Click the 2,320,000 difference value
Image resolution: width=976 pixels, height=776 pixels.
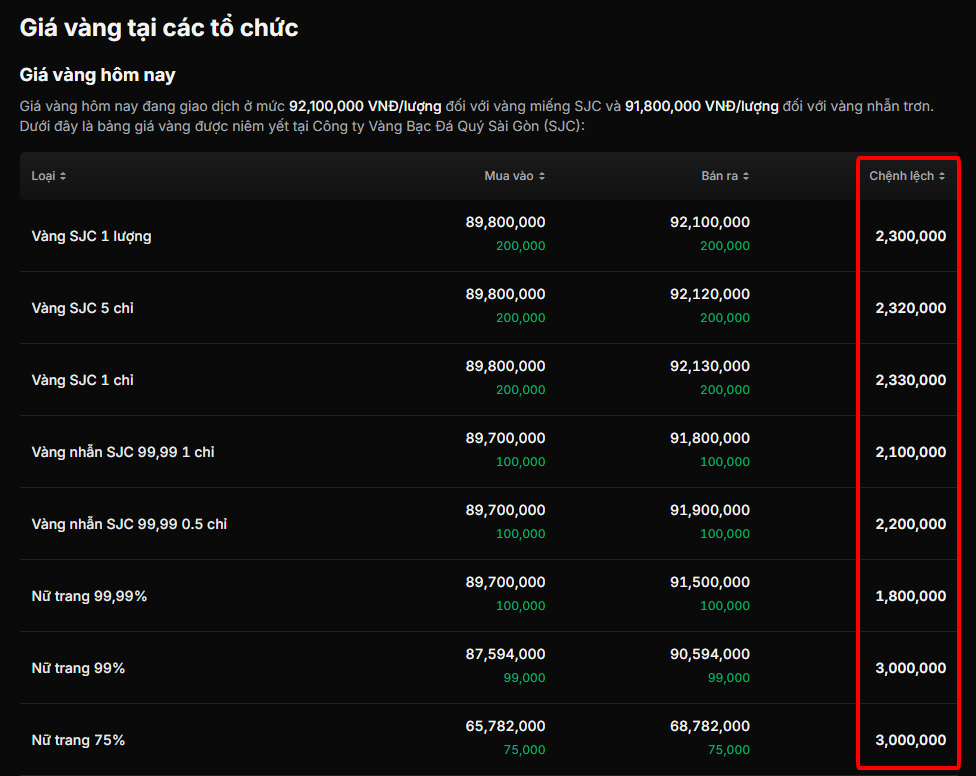tap(911, 308)
